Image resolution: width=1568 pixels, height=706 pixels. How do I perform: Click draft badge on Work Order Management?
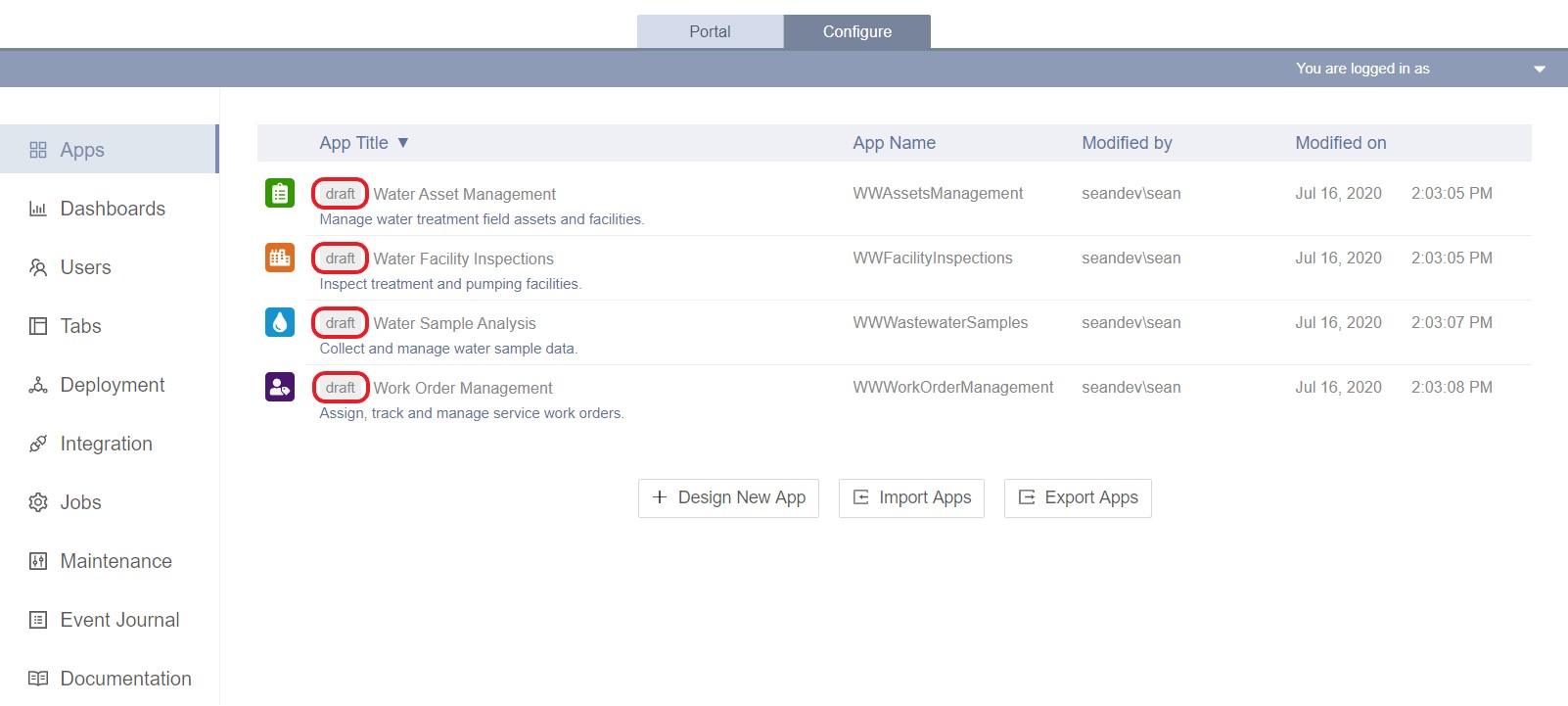340,388
